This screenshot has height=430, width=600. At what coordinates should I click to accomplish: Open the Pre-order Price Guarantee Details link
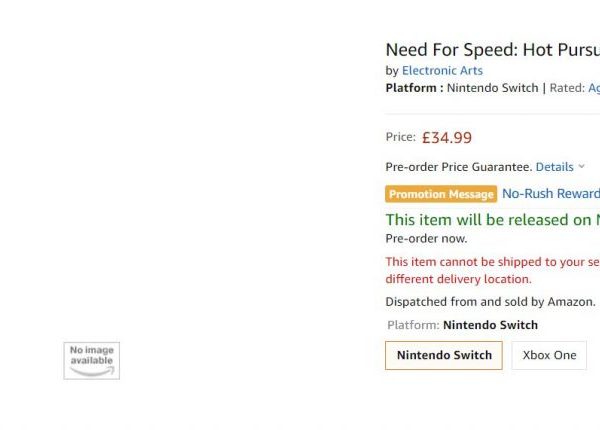click(x=554, y=167)
